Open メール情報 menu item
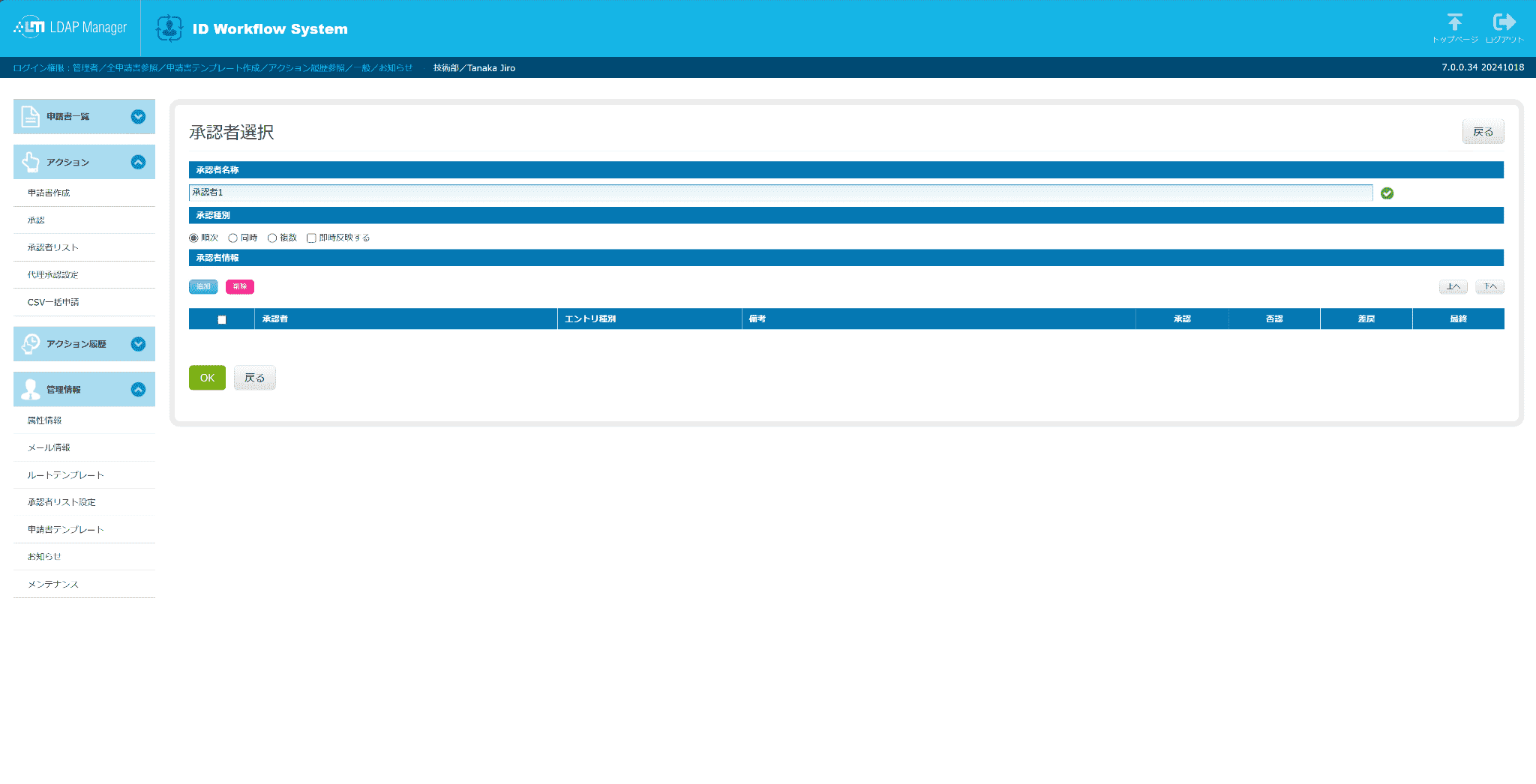 tap(84, 447)
